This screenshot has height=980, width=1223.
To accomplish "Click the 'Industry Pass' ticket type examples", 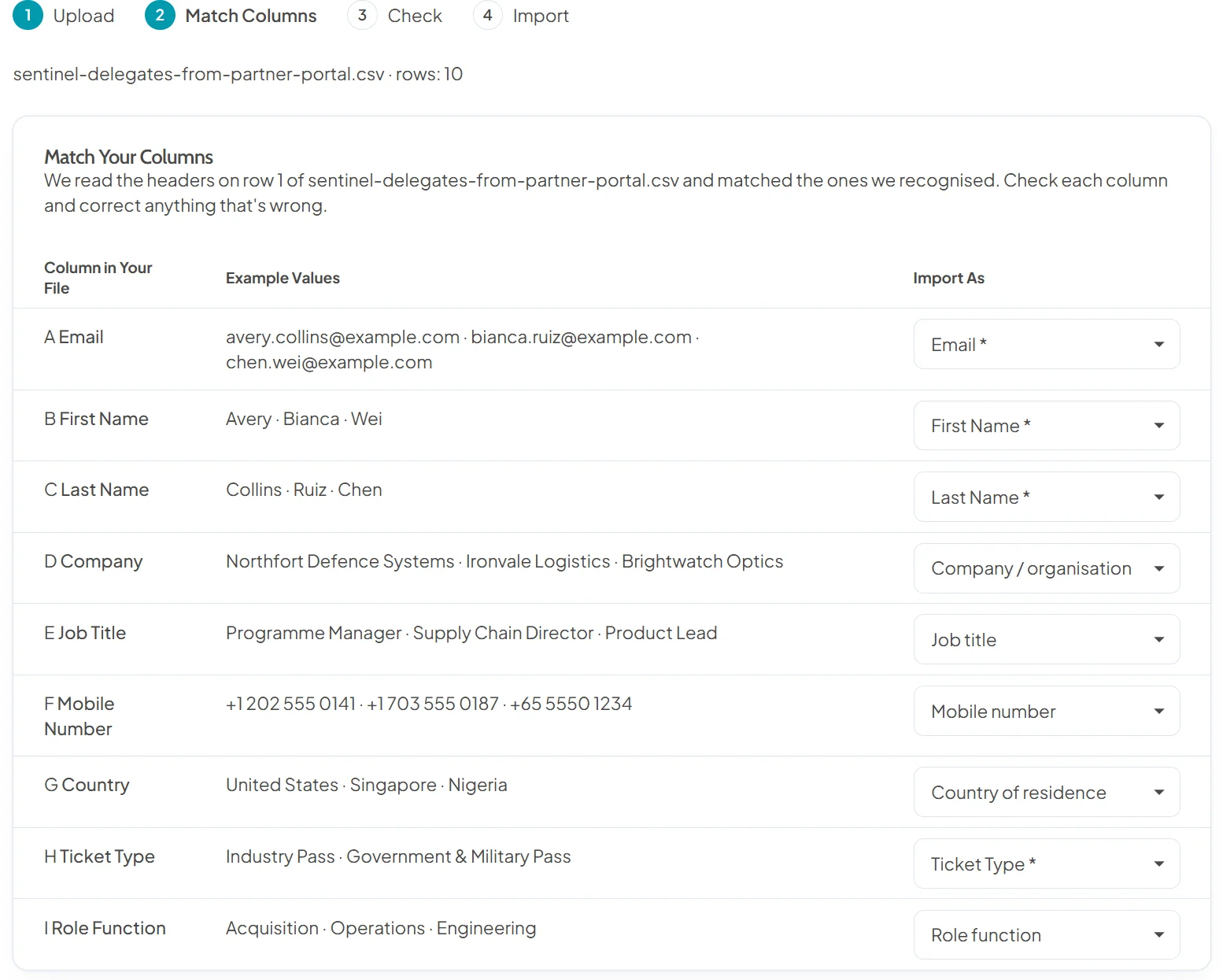I will tap(398, 856).
